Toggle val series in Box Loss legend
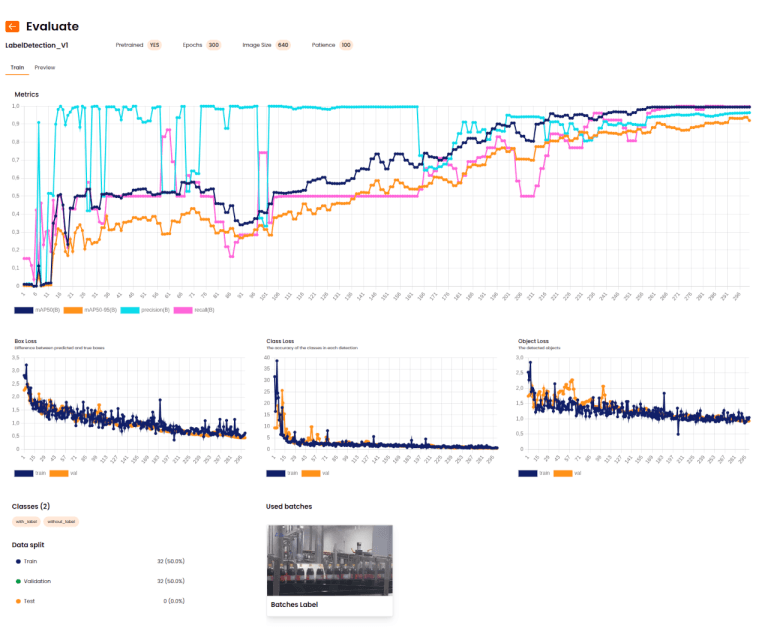The width and height of the screenshot is (768, 634). (x=59, y=473)
